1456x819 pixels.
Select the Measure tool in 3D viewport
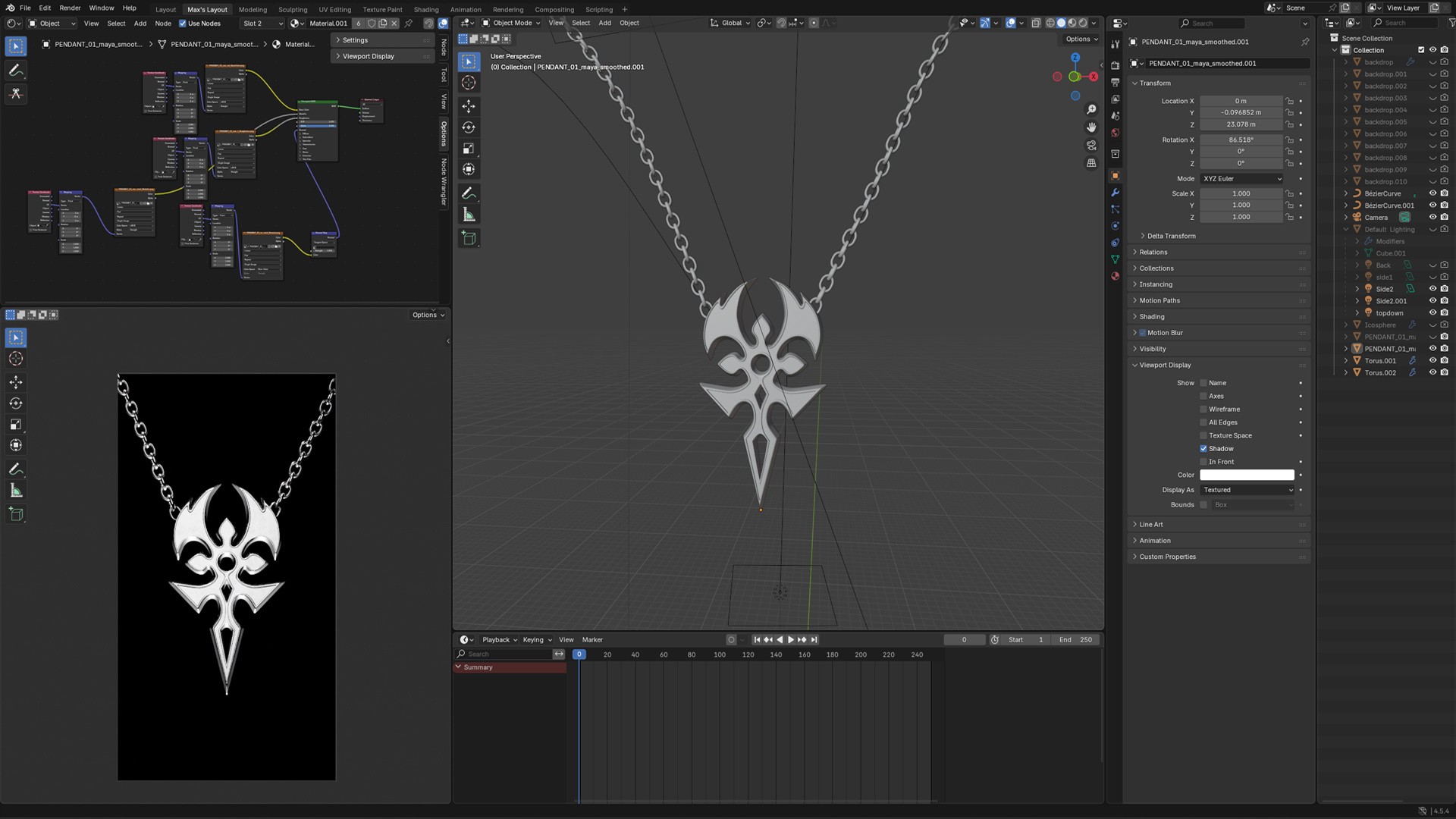click(469, 215)
